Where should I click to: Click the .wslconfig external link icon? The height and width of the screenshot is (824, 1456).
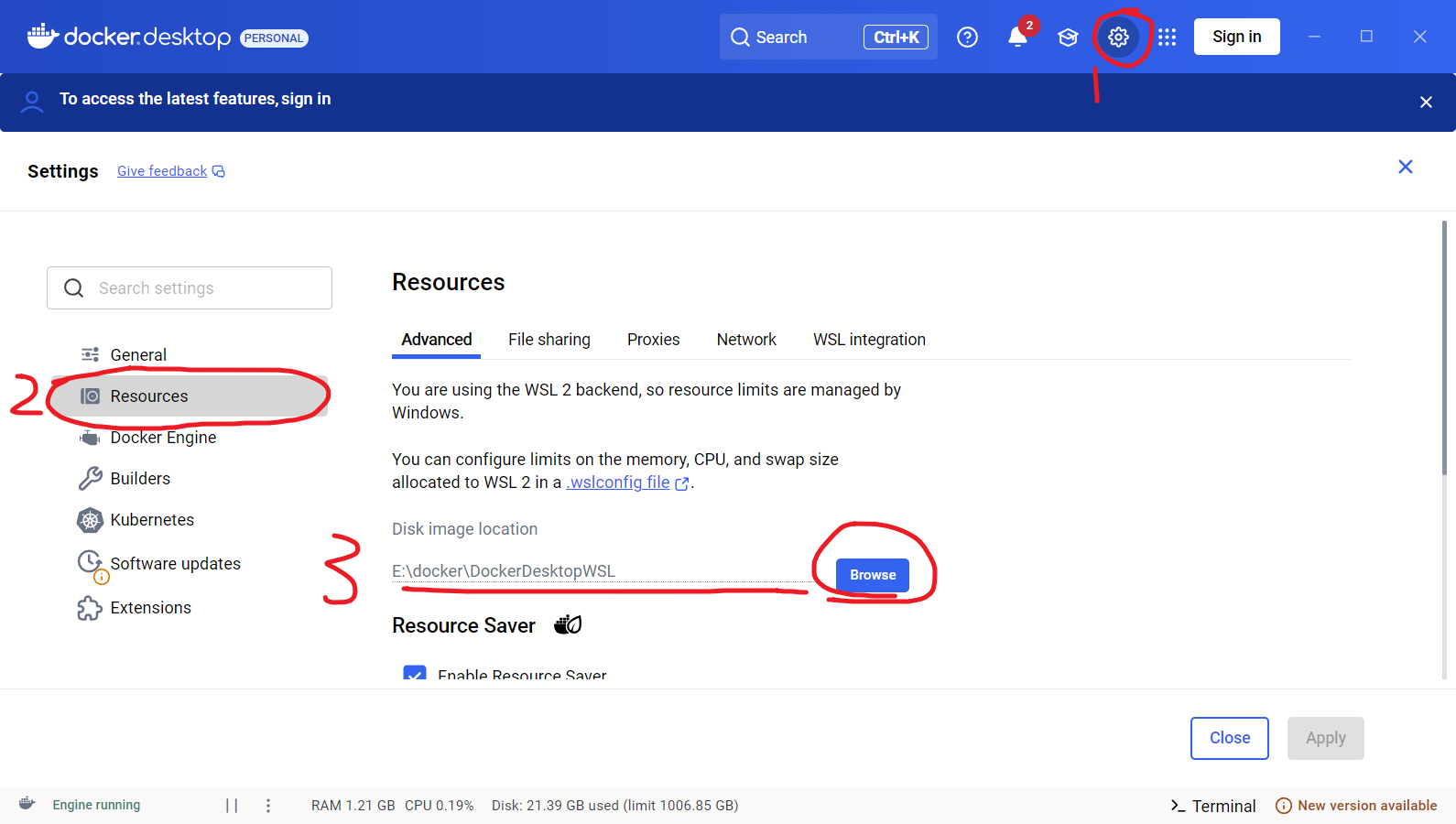coord(681,483)
